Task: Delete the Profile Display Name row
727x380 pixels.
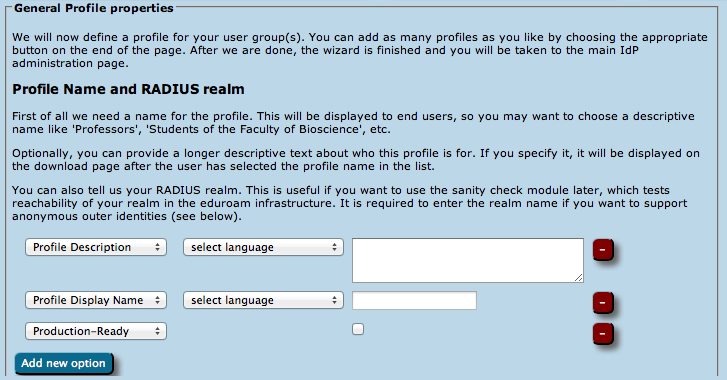Action: coord(603,303)
